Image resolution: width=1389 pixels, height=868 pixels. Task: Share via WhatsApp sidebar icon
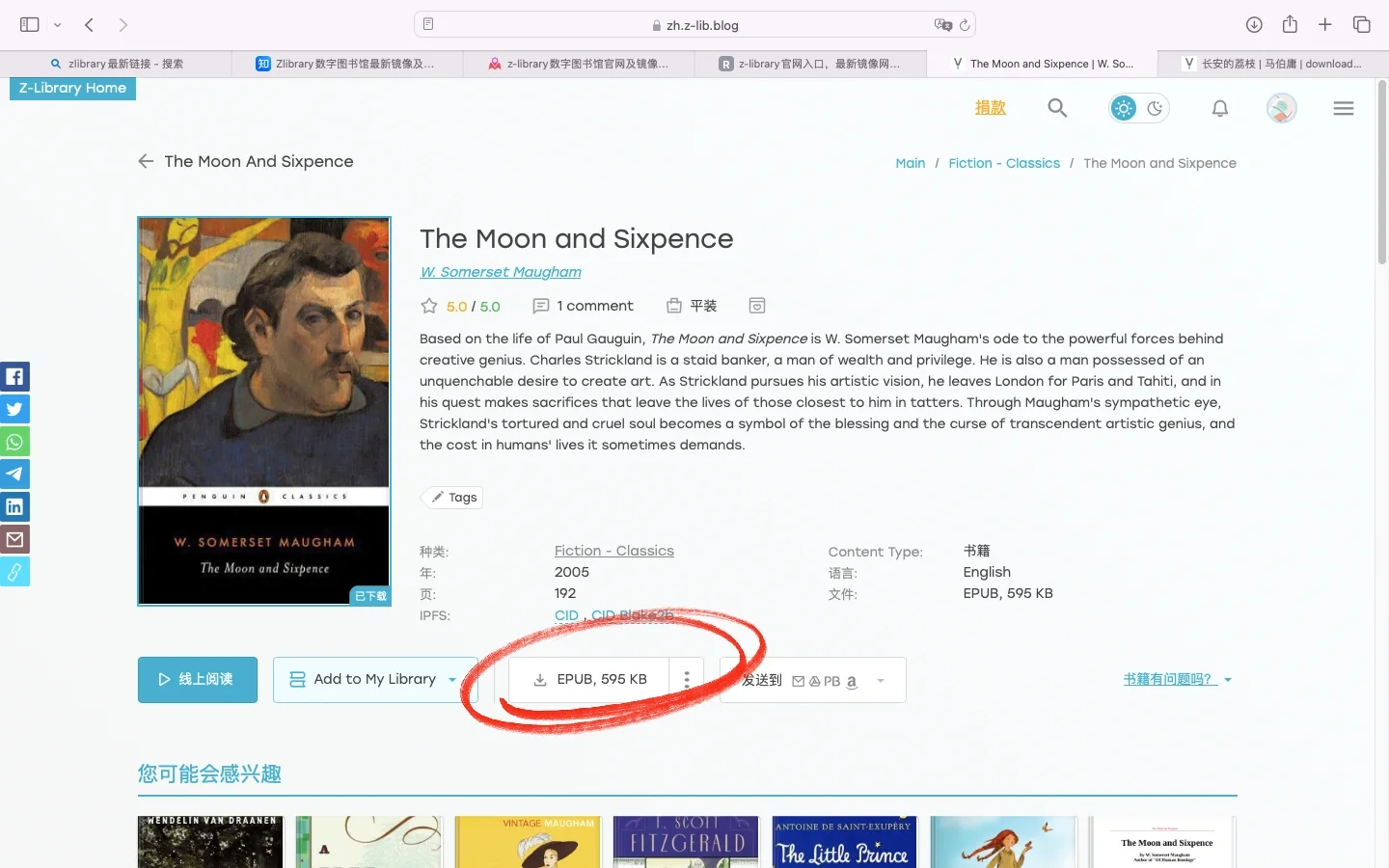pyautogui.click(x=14, y=442)
